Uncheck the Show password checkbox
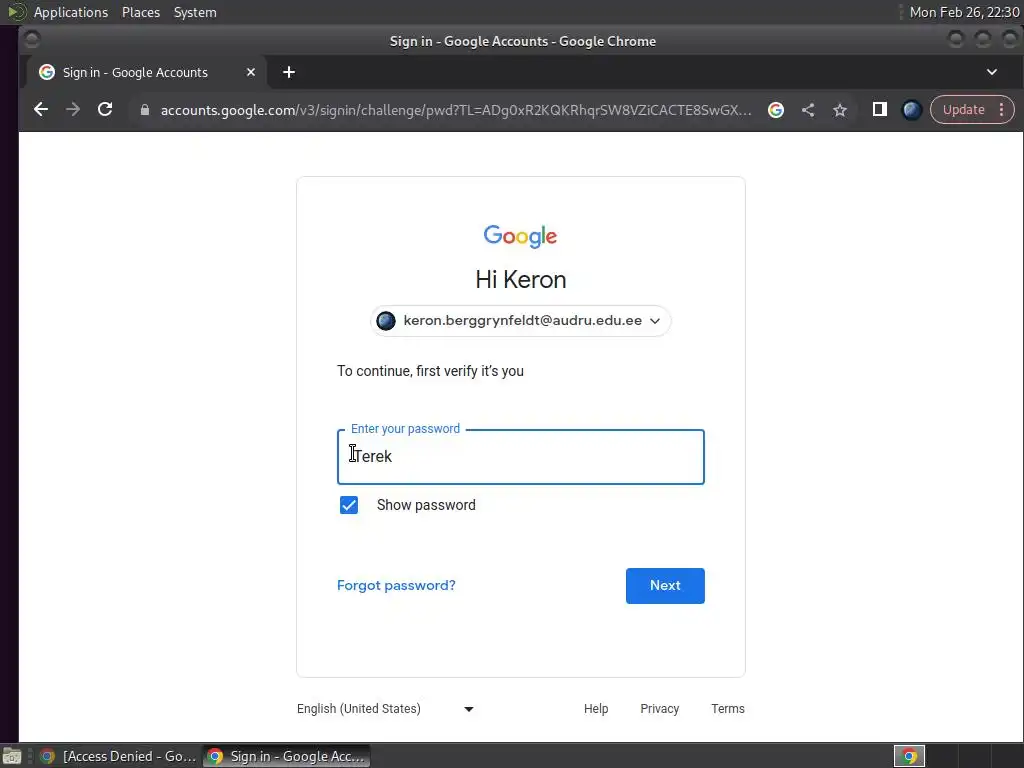Viewport: 1024px width, 768px height. pyautogui.click(x=349, y=505)
